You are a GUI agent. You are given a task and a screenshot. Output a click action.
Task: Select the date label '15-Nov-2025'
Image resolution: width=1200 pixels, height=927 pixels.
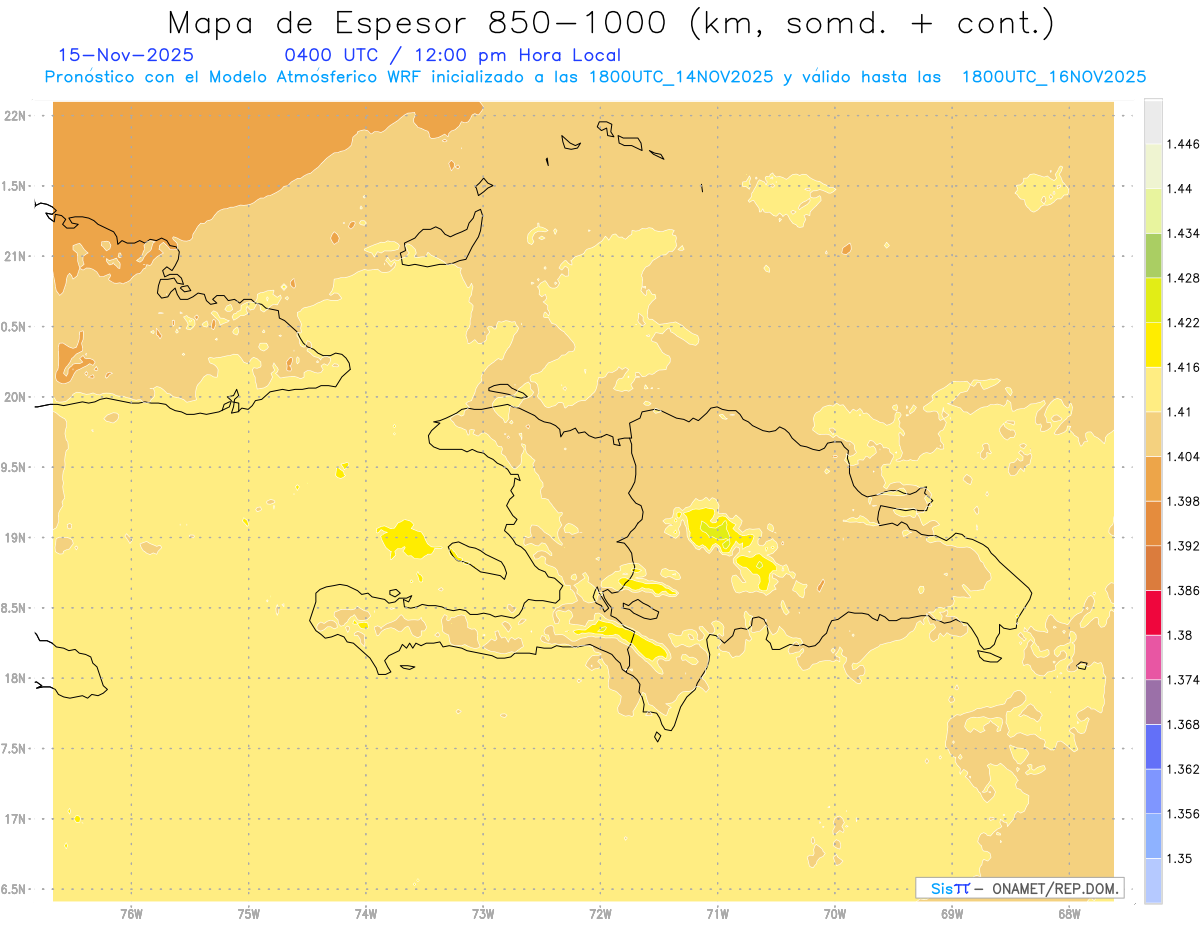coord(127,56)
